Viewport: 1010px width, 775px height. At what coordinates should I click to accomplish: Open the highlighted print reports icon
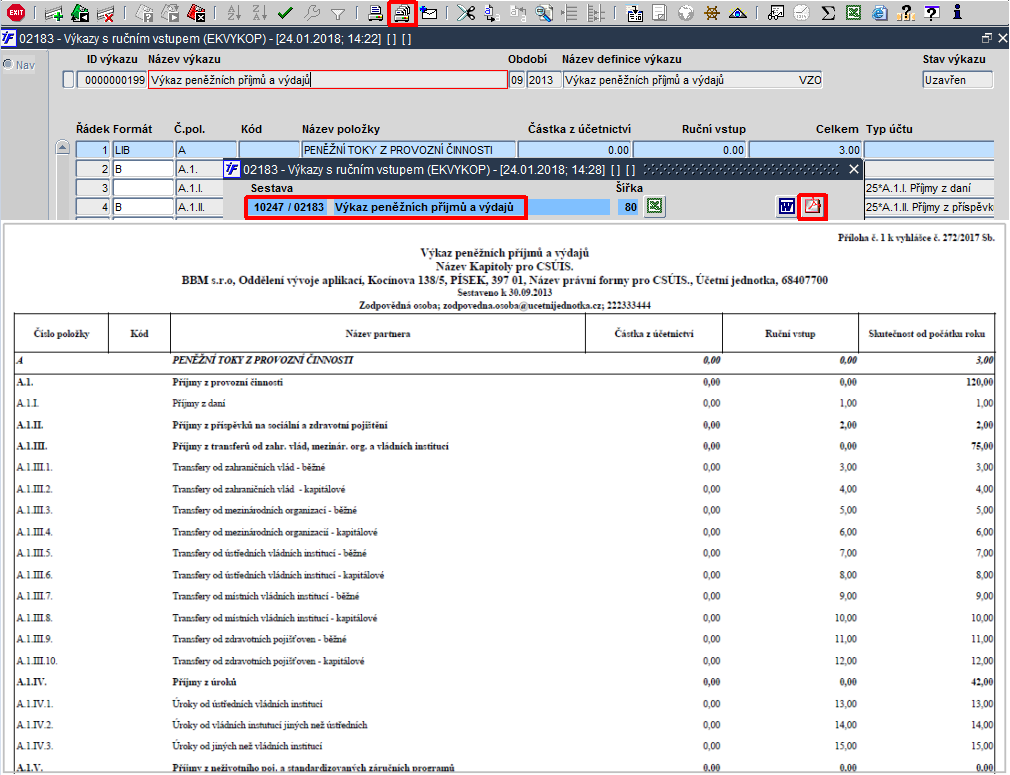(x=401, y=14)
